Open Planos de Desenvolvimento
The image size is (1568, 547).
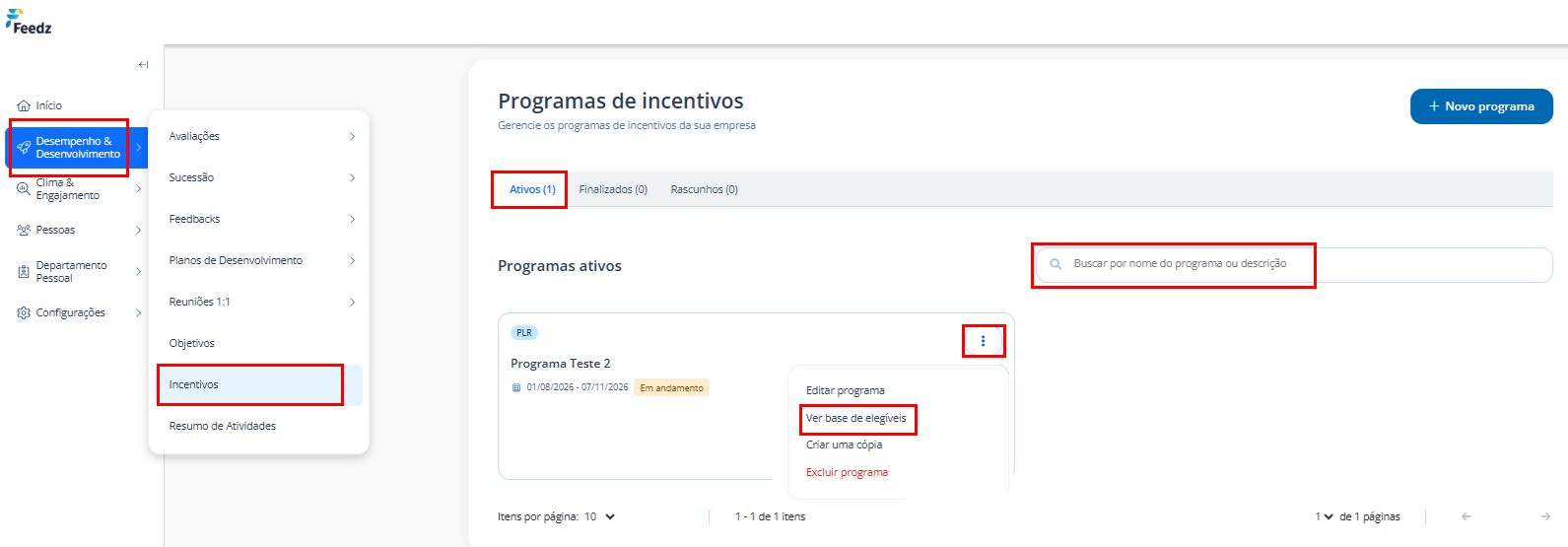click(x=236, y=260)
